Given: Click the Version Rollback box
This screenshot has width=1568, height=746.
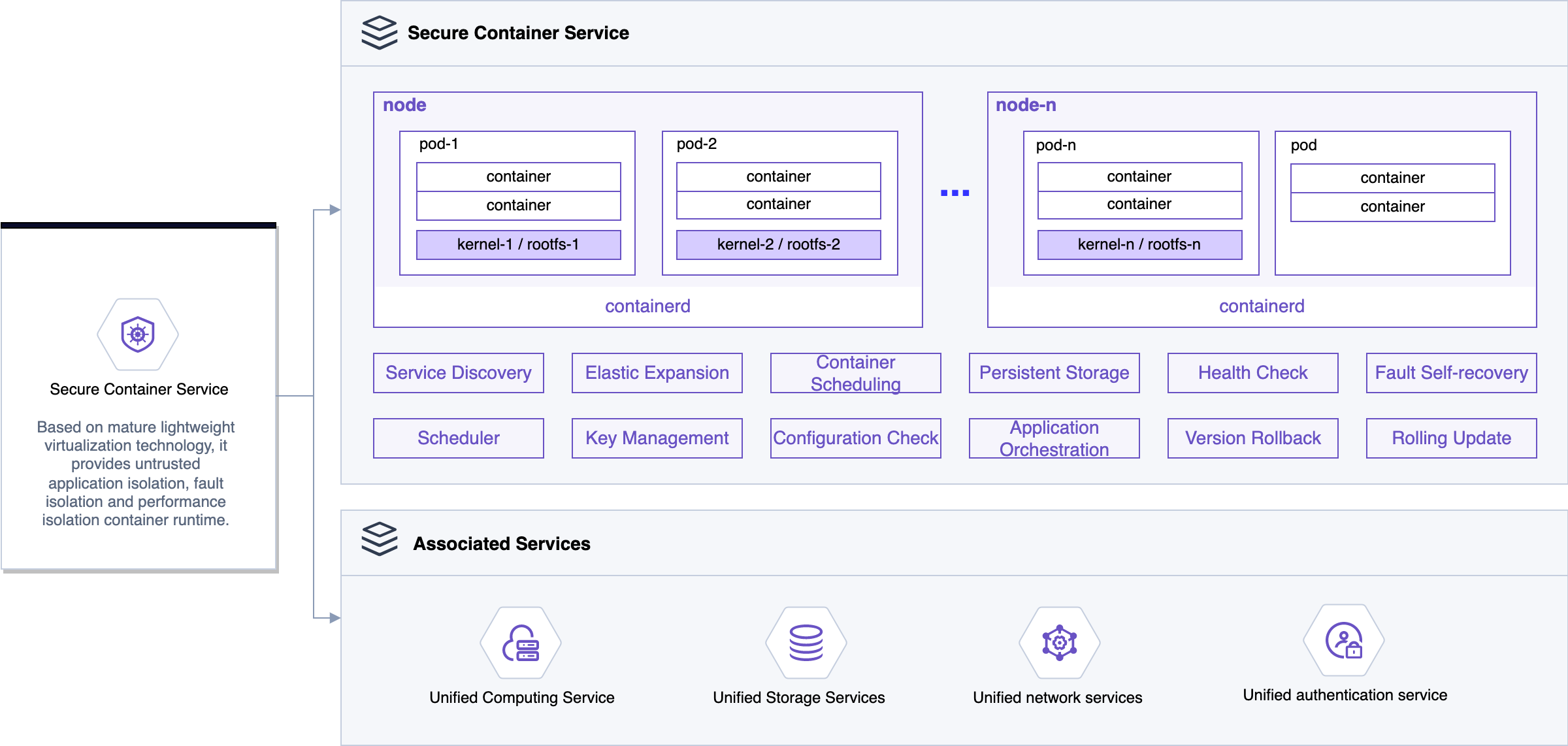Looking at the screenshot, I should [x=1252, y=438].
